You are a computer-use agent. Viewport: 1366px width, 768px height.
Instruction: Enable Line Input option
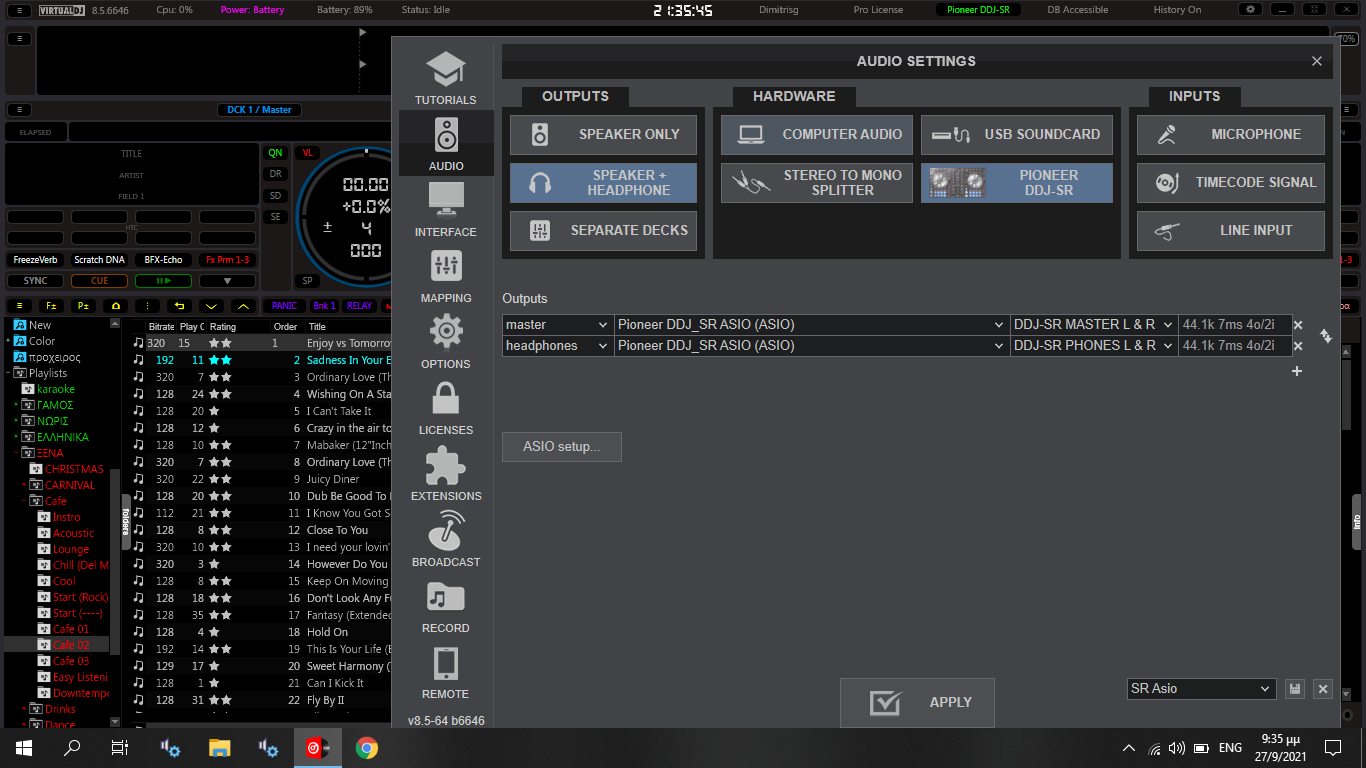pos(1230,231)
